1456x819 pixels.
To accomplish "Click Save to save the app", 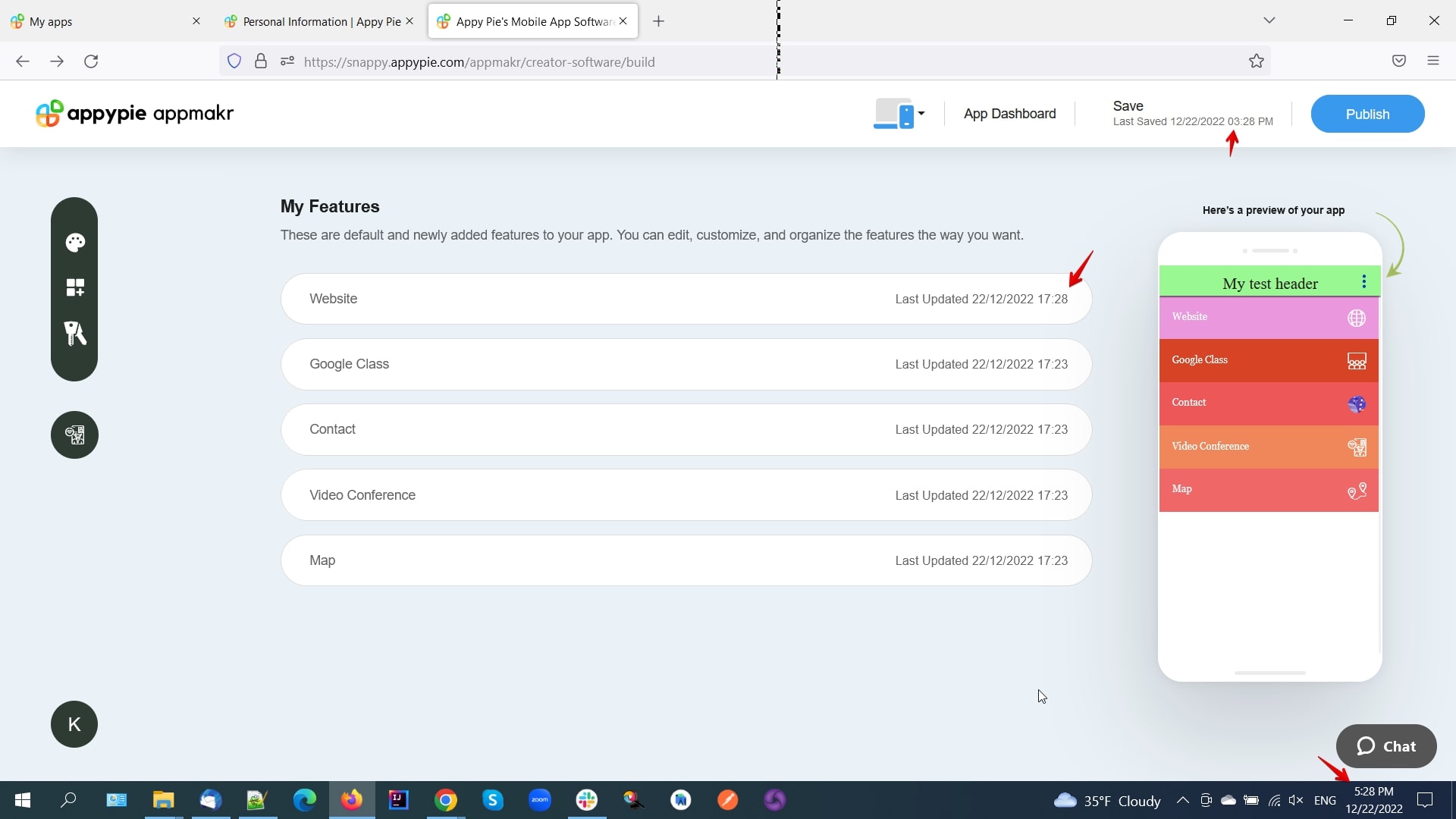I will point(1128,106).
